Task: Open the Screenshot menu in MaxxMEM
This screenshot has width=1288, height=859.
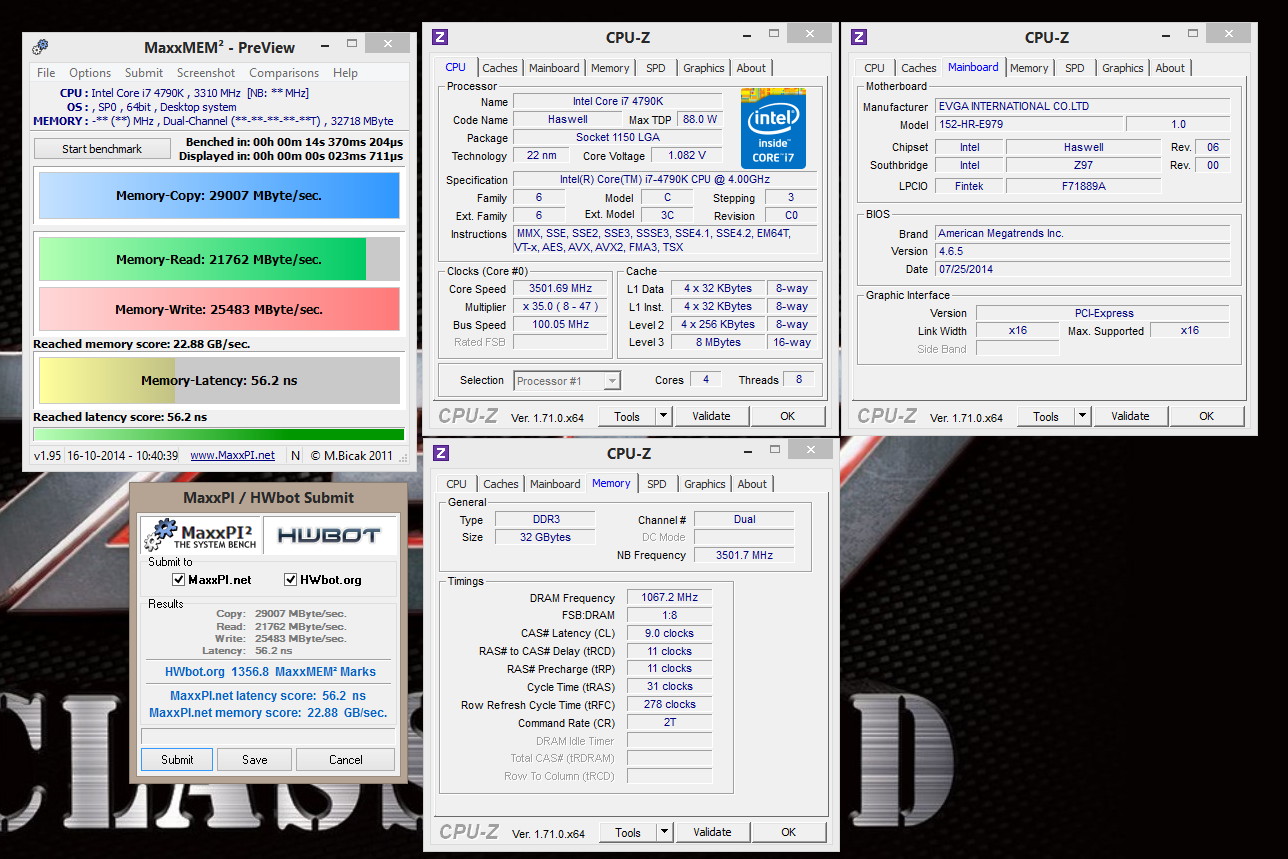Action: pyautogui.click(x=206, y=73)
